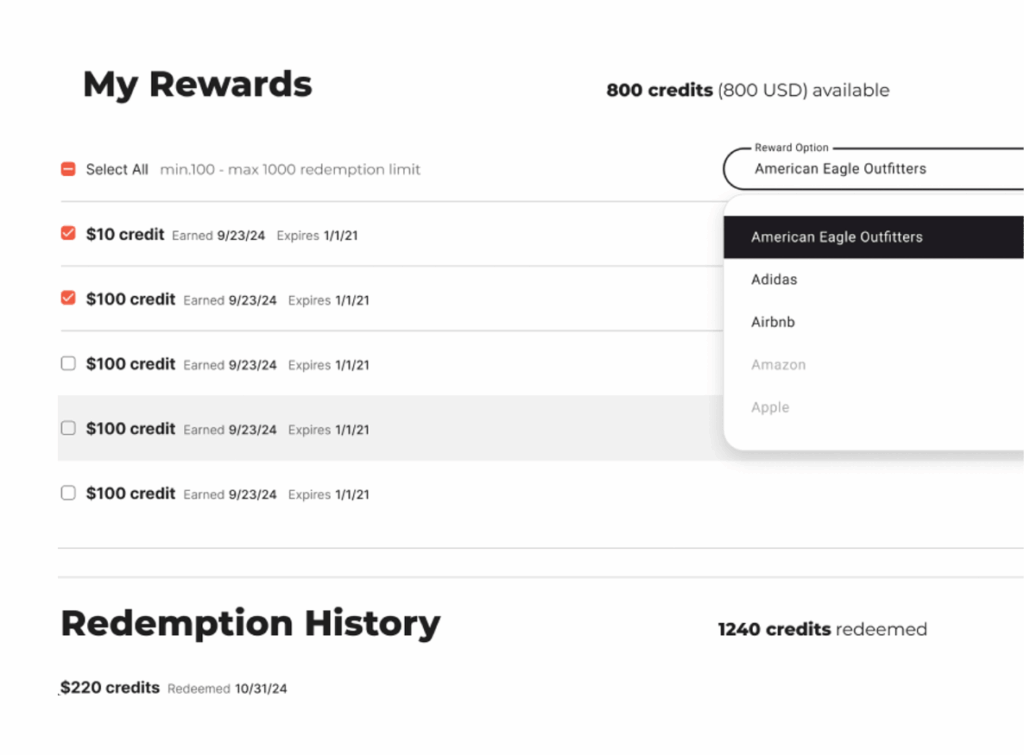The image size is (1024, 755).
Task: Toggle the Select All checkbox
Action: coord(68,169)
